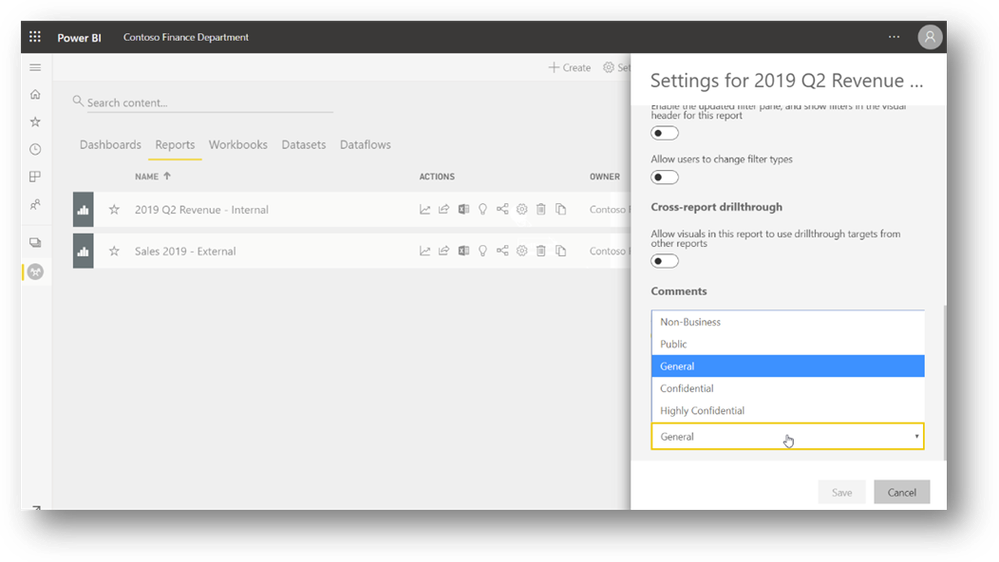The height and width of the screenshot is (562, 999).
Task: Collapse the navigation pane hamburger menu
Action: [35, 68]
